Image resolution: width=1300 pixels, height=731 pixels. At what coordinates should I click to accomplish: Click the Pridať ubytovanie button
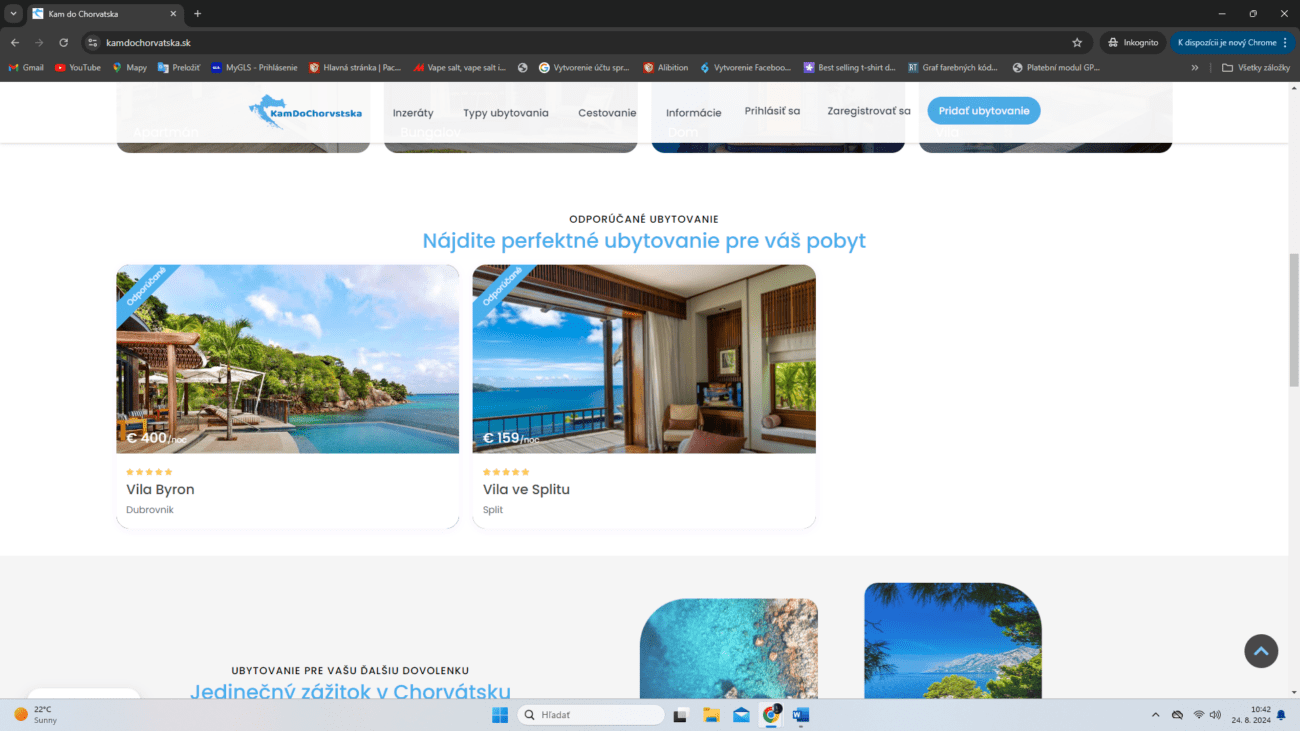984,111
